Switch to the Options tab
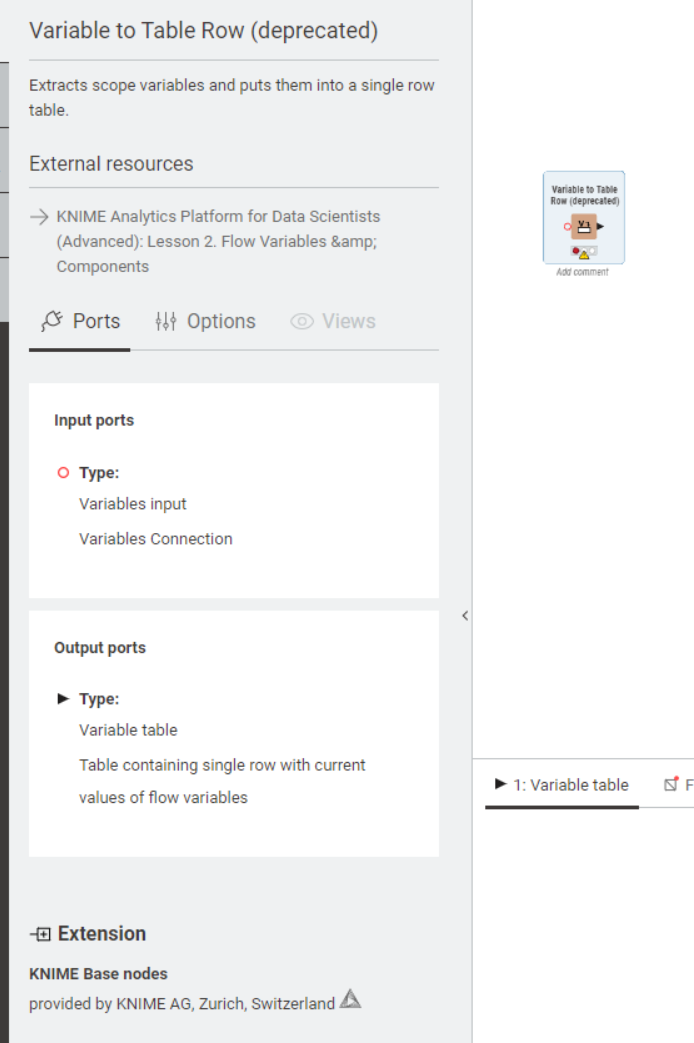 [205, 321]
